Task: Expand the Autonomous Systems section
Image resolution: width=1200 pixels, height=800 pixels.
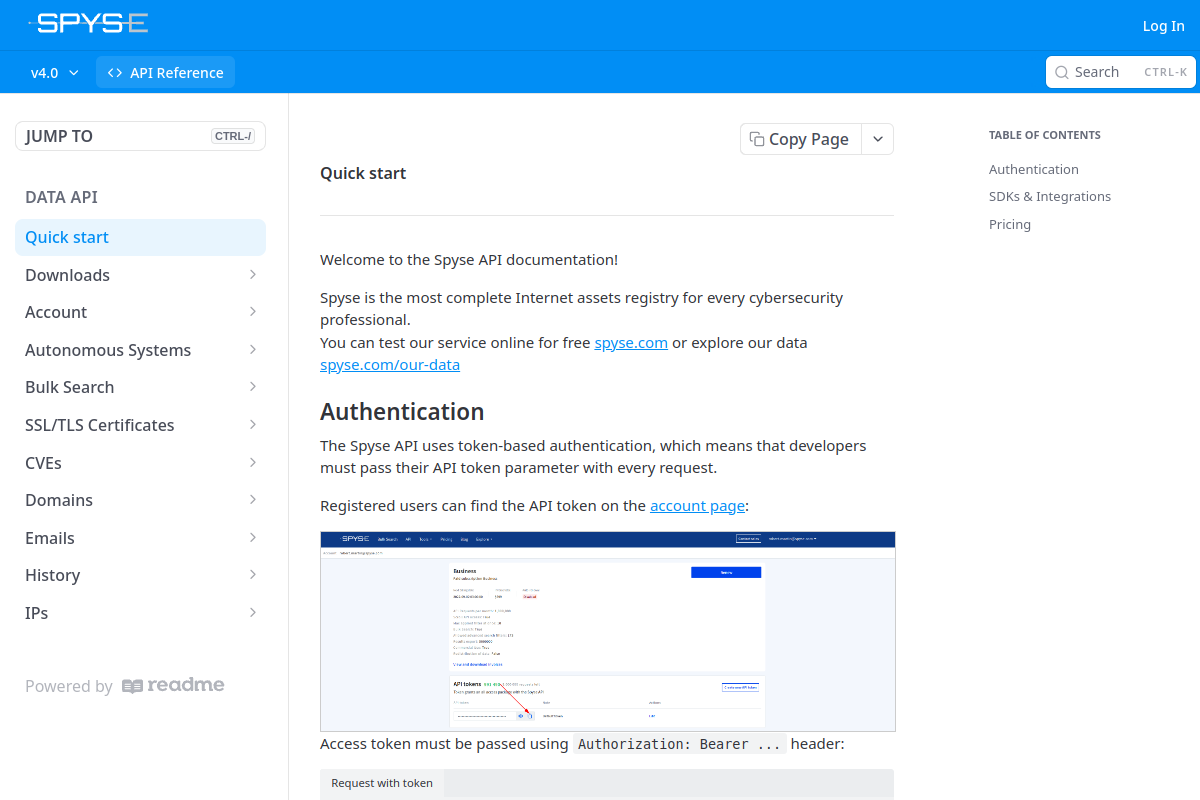Action: (253, 350)
